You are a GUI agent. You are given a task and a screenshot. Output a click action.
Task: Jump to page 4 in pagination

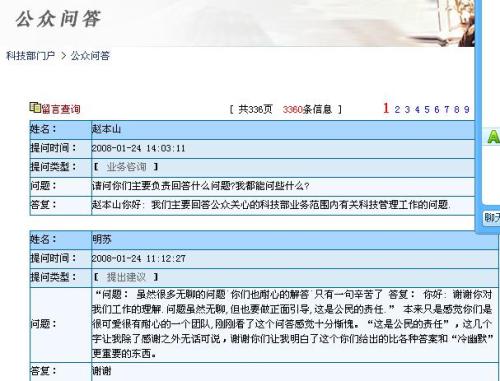[x=417, y=109]
